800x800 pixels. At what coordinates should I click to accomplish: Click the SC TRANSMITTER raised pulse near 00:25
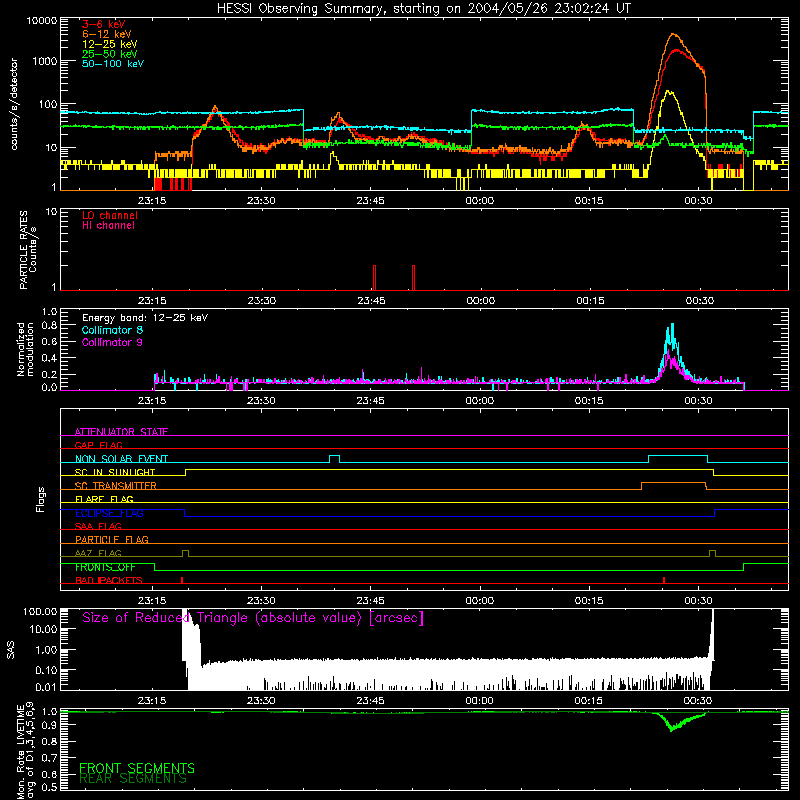click(673, 485)
